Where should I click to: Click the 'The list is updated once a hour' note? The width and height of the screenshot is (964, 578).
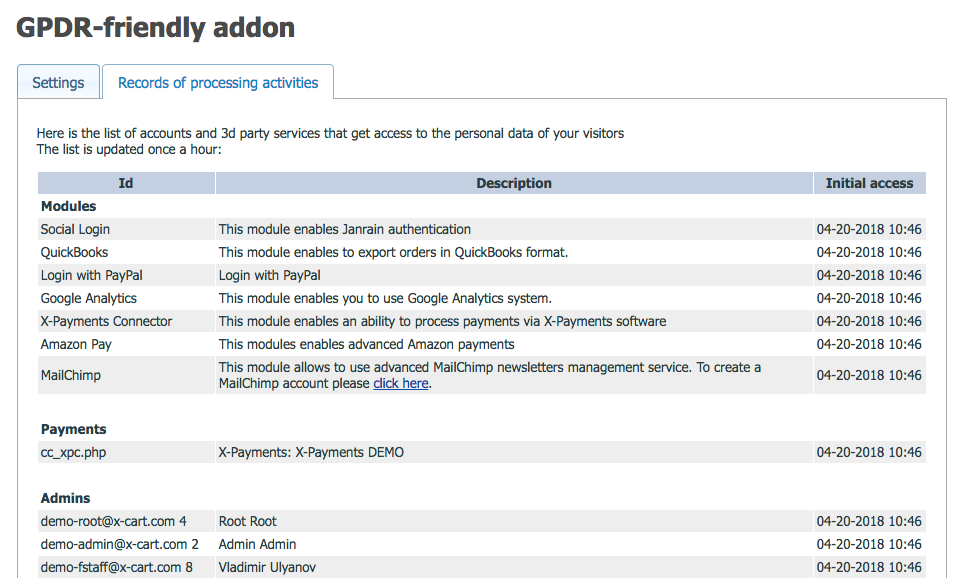click(129, 149)
